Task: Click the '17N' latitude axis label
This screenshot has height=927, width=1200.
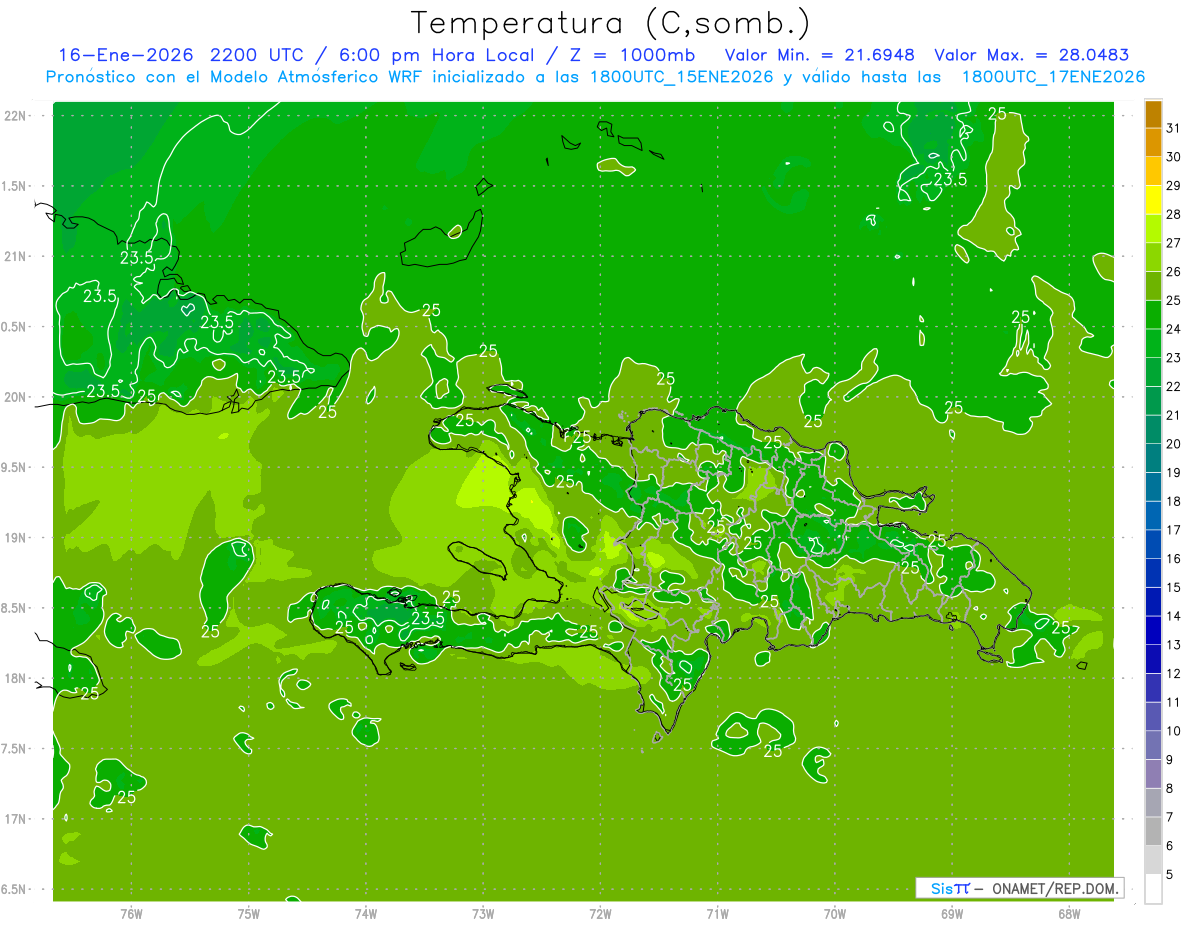Action: (16, 819)
